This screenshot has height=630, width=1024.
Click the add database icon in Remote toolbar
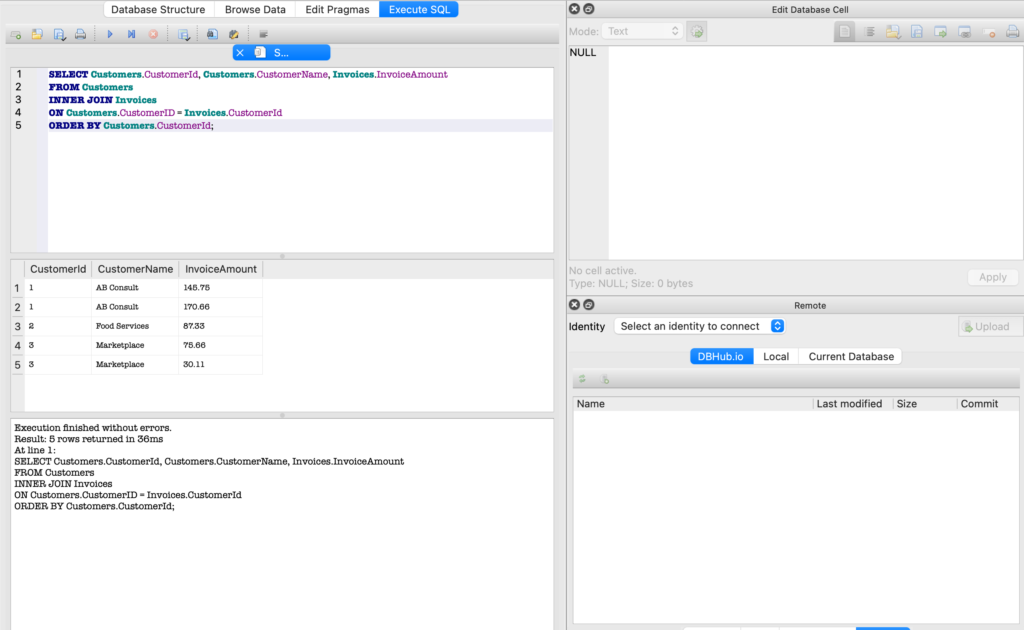coord(605,379)
